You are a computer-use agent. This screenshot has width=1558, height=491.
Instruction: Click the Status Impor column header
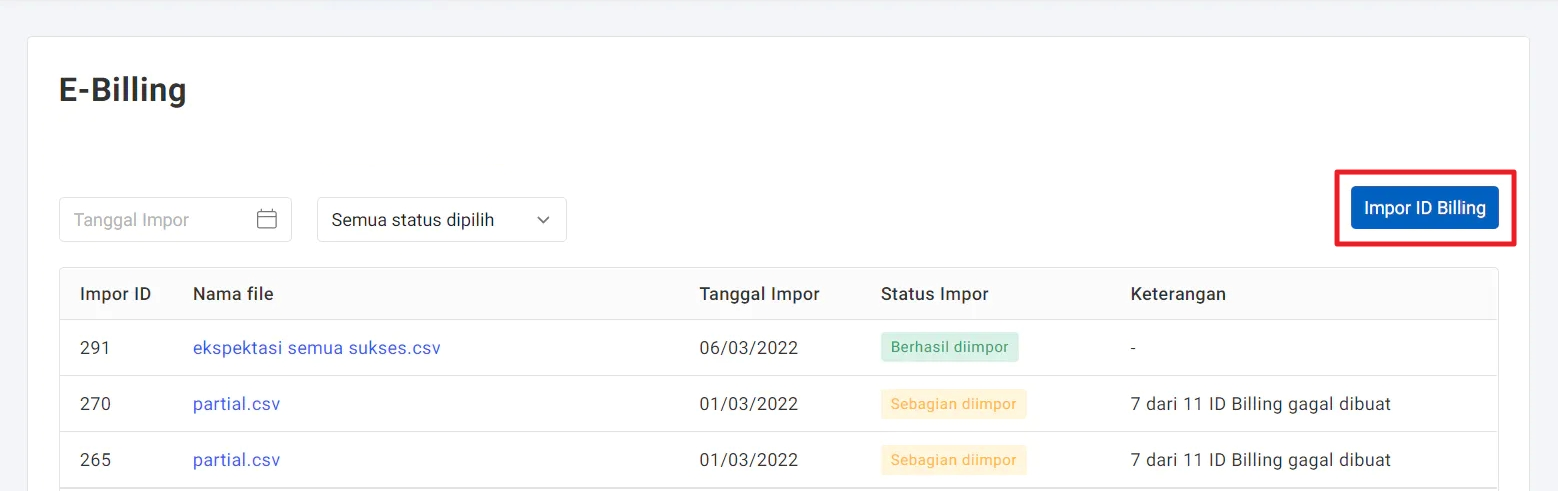[934, 294]
